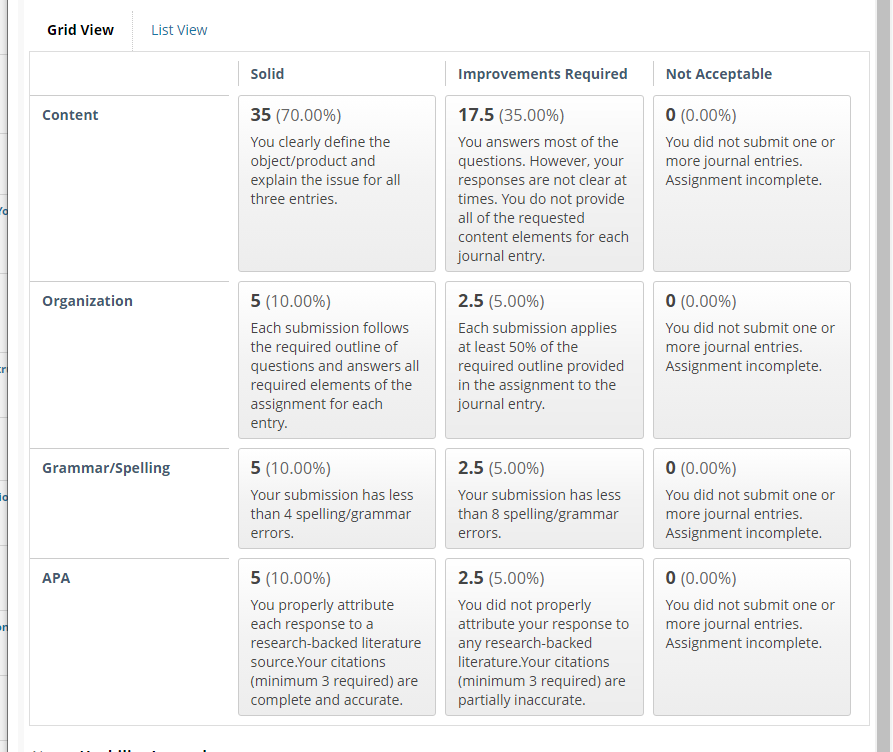Click the Improvements Required column header
The image size is (893, 752).
pos(542,74)
